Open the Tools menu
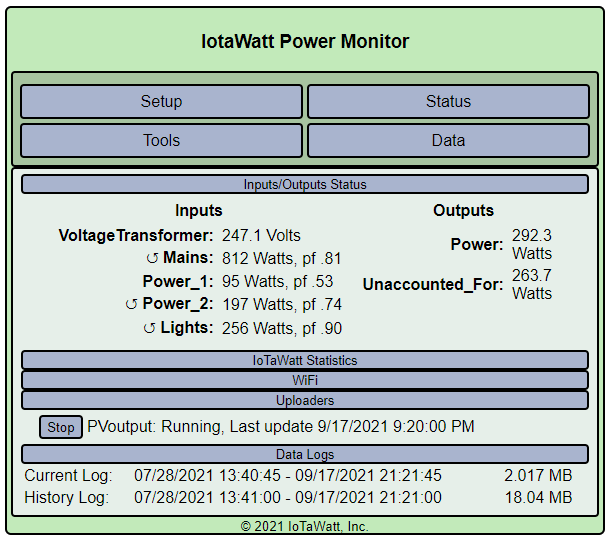616x543 pixels. point(161,140)
